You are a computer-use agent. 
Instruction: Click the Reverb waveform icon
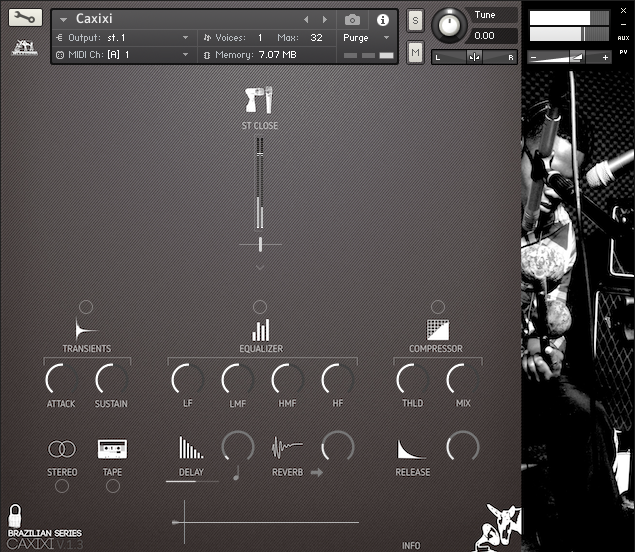pyautogui.click(x=287, y=447)
